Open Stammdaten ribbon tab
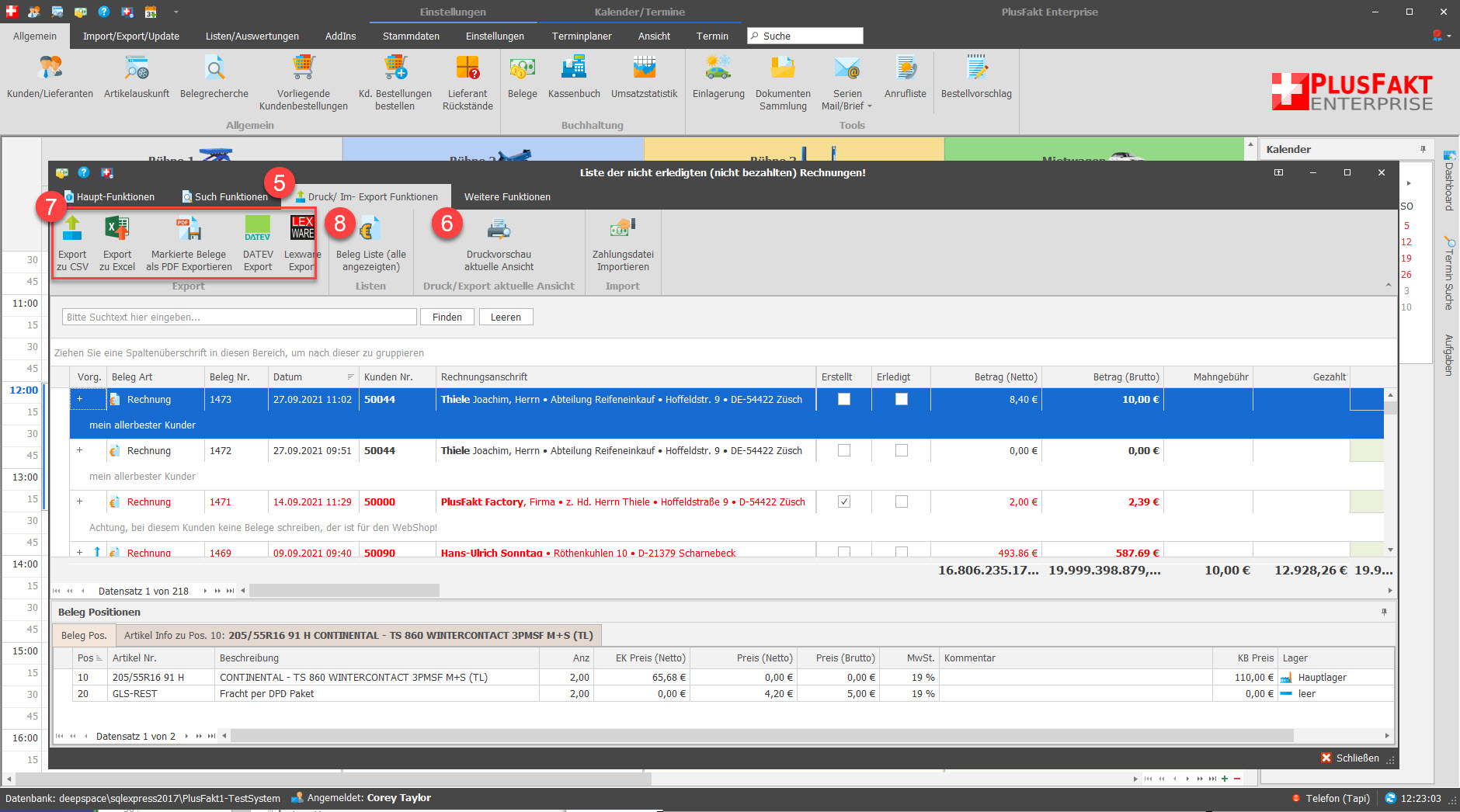This screenshot has width=1460, height=812. pos(411,36)
